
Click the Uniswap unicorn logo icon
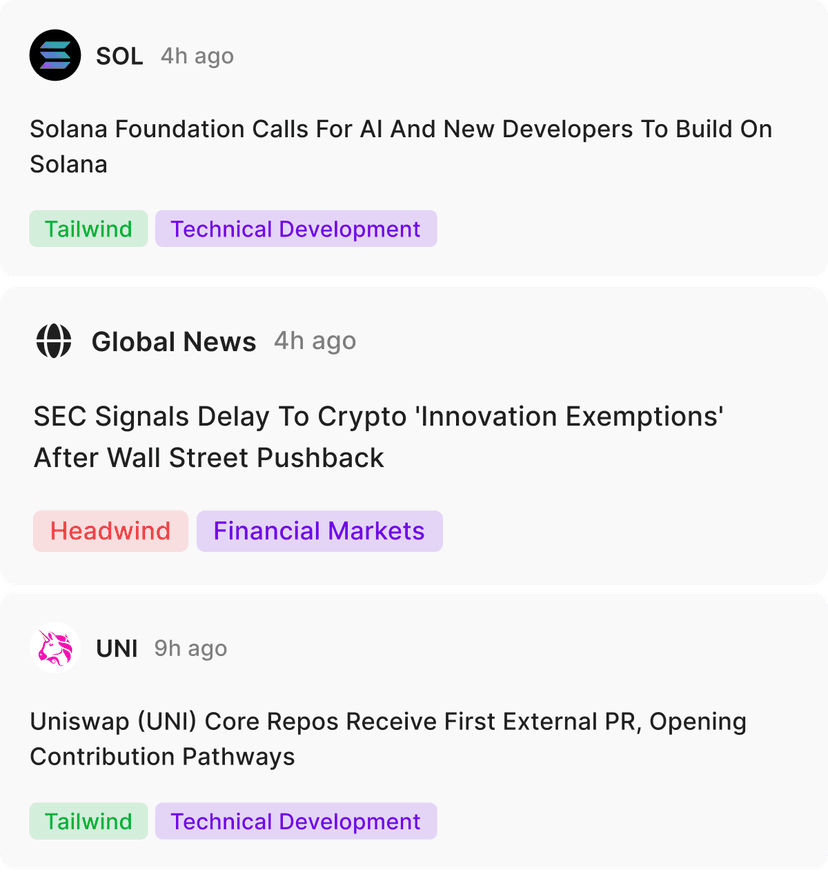pos(55,648)
